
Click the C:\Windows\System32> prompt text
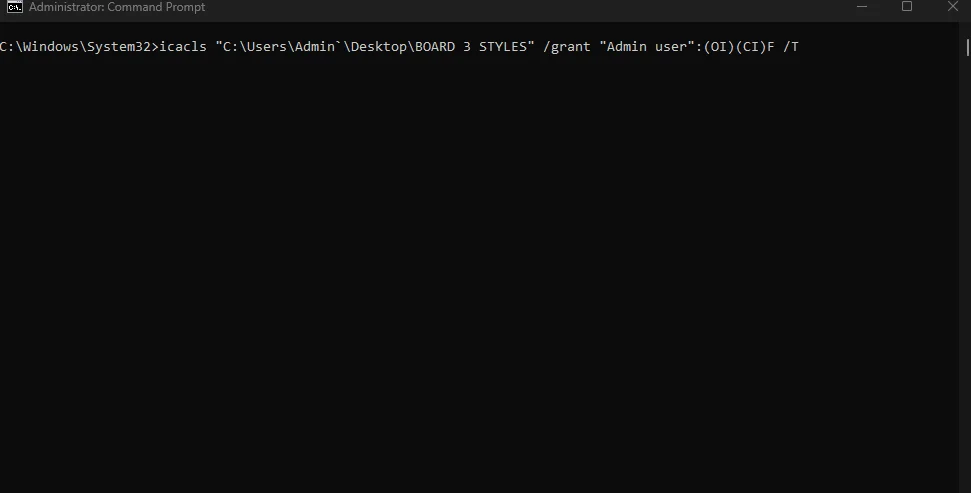[79, 47]
